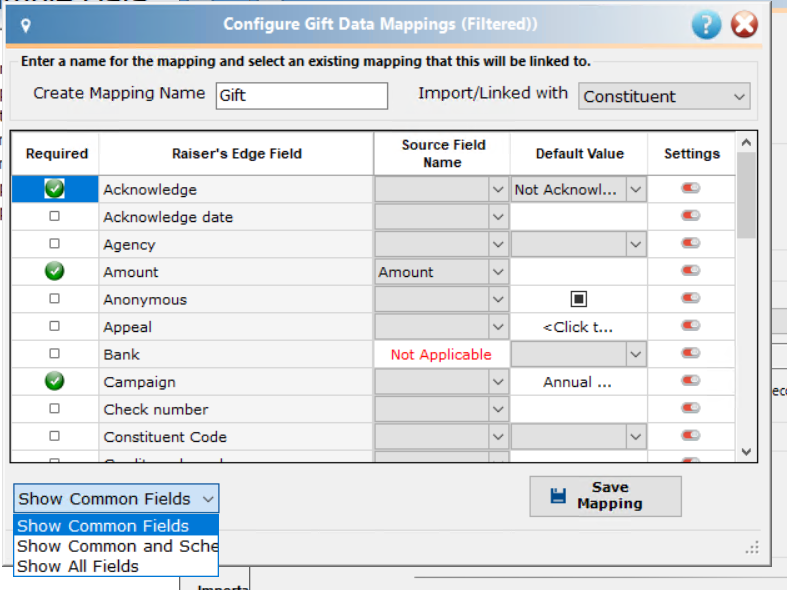Check Required box for Constituent Code
This screenshot has width=787, height=590.
(54, 436)
